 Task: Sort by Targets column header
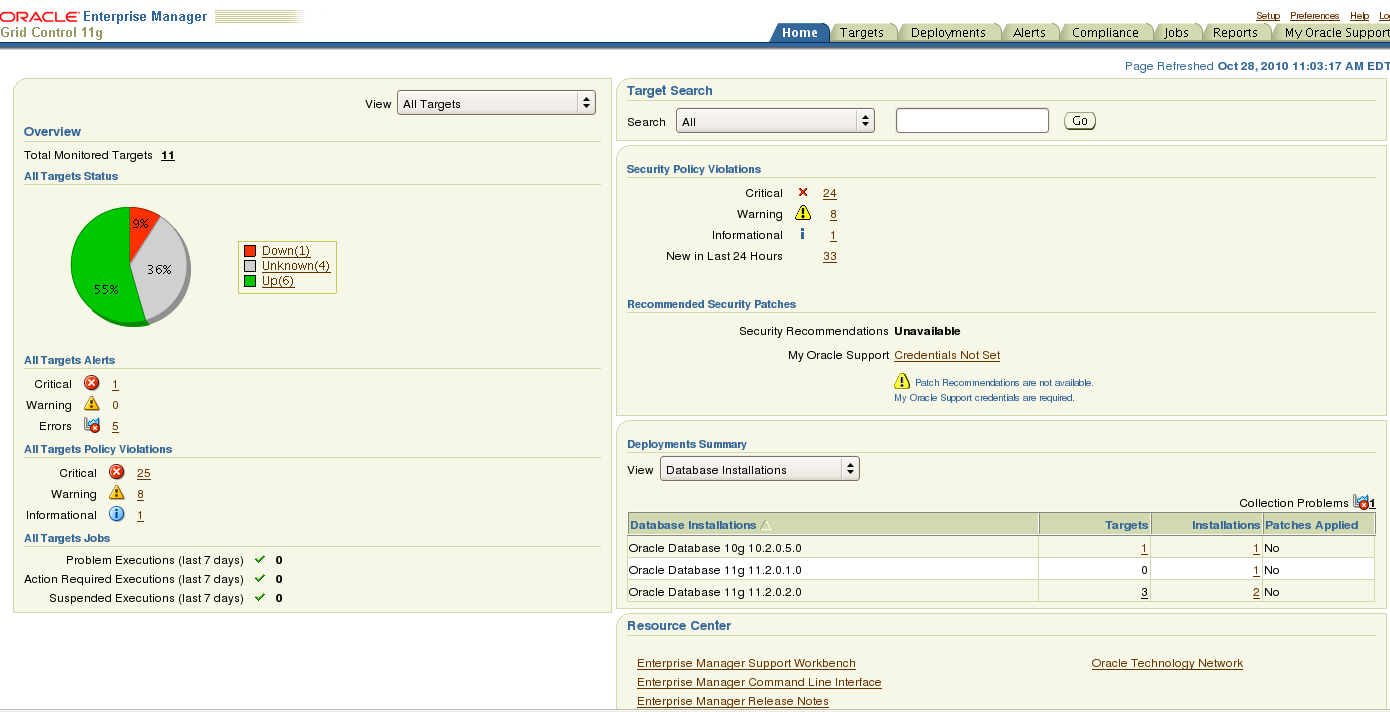pyautogui.click(x=1126, y=525)
